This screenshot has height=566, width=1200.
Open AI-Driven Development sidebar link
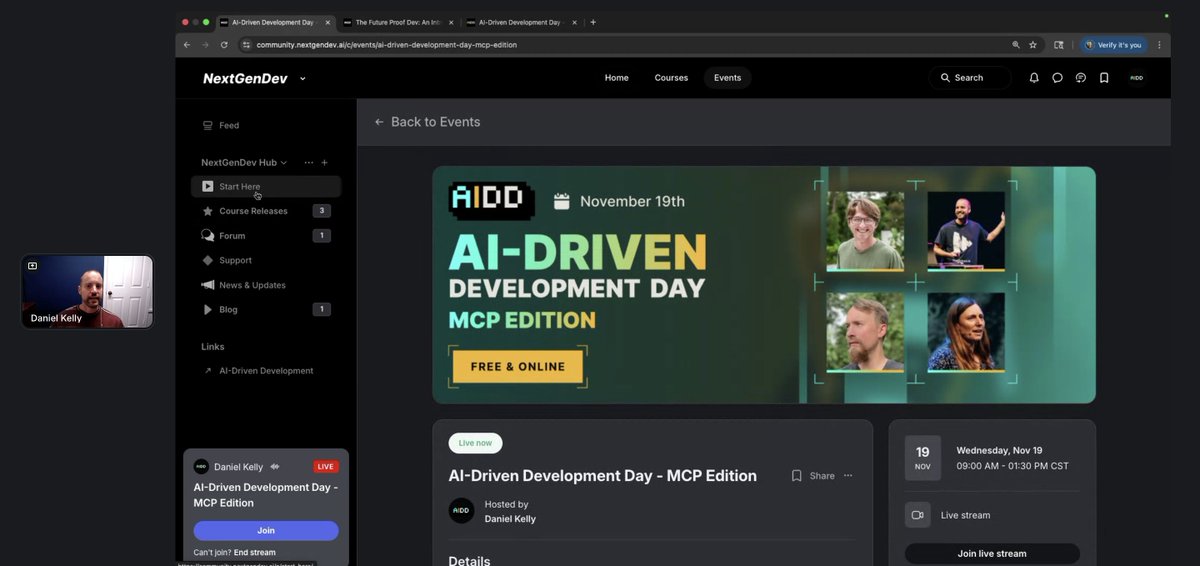(266, 371)
